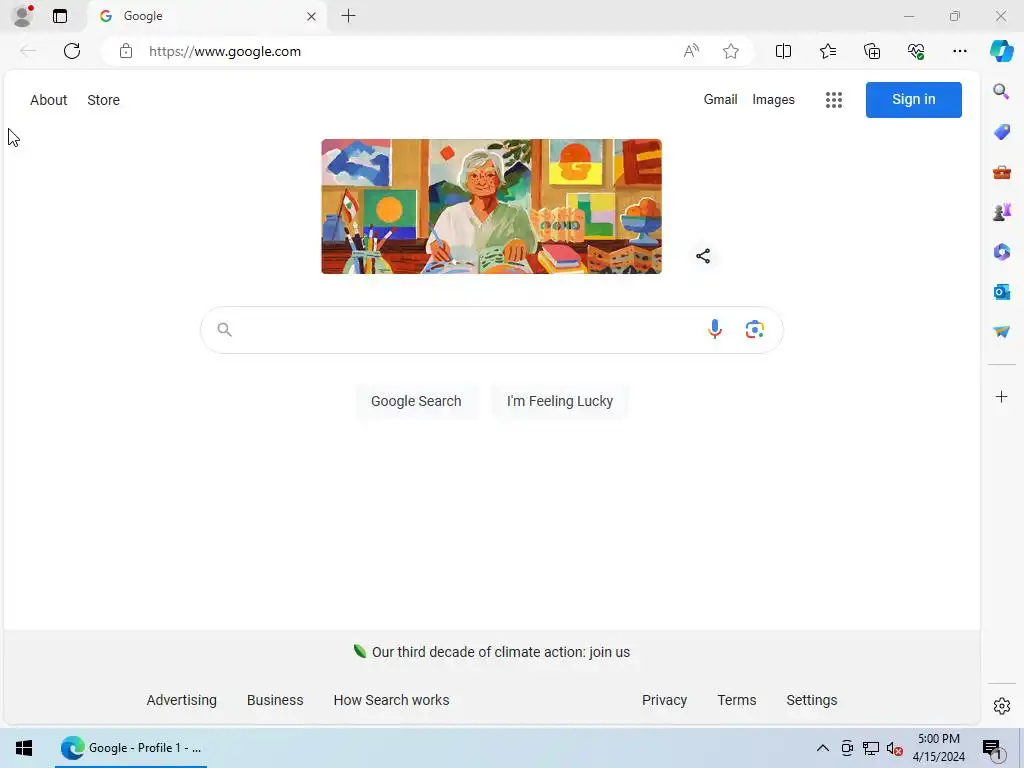Open sidebar Drop paper plane icon
The height and width of the screenshot is (768, 1024).
[1001, 332]
